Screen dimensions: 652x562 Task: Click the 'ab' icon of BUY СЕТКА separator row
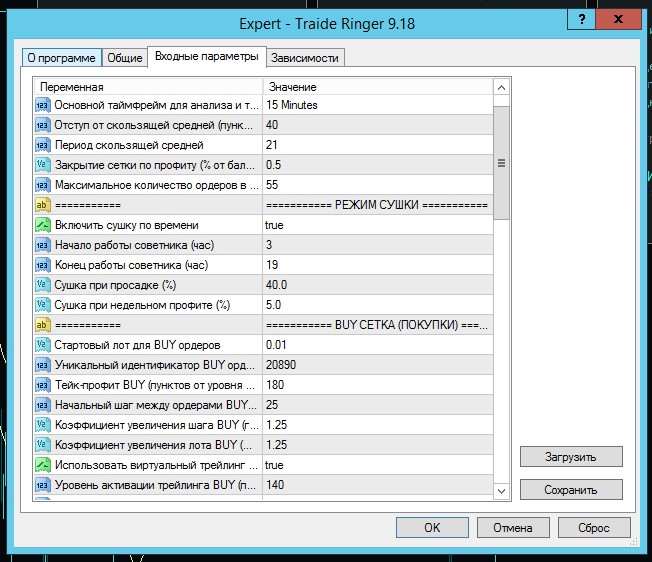pos(42,325)
